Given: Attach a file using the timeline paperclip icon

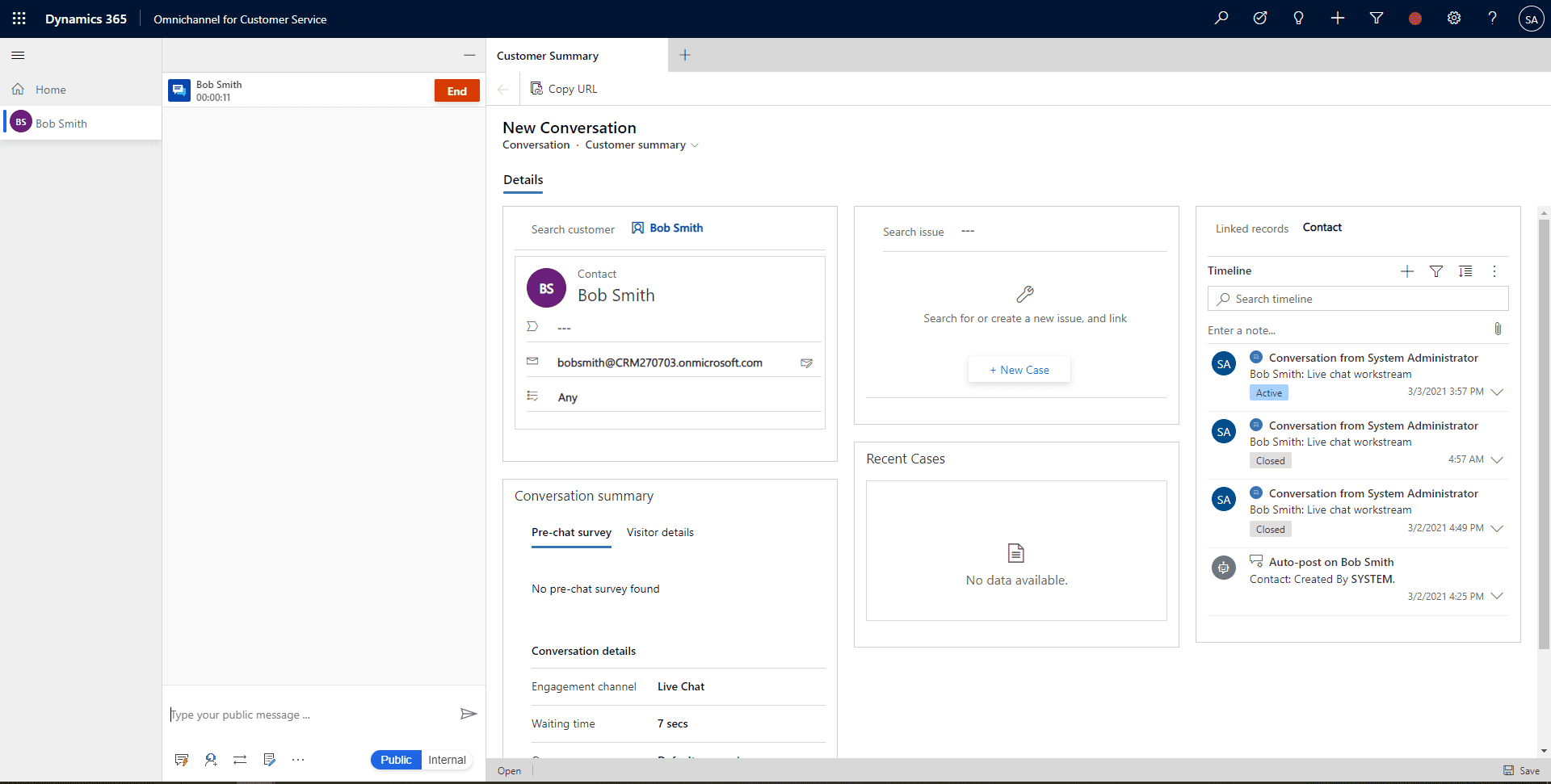Looking at the screenshot, I should (x=1498, y=329).
